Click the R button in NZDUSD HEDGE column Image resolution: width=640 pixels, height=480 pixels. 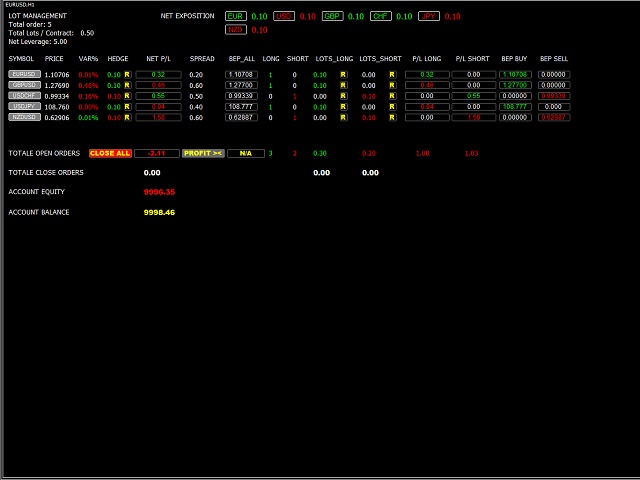click(x=127, y=117)
